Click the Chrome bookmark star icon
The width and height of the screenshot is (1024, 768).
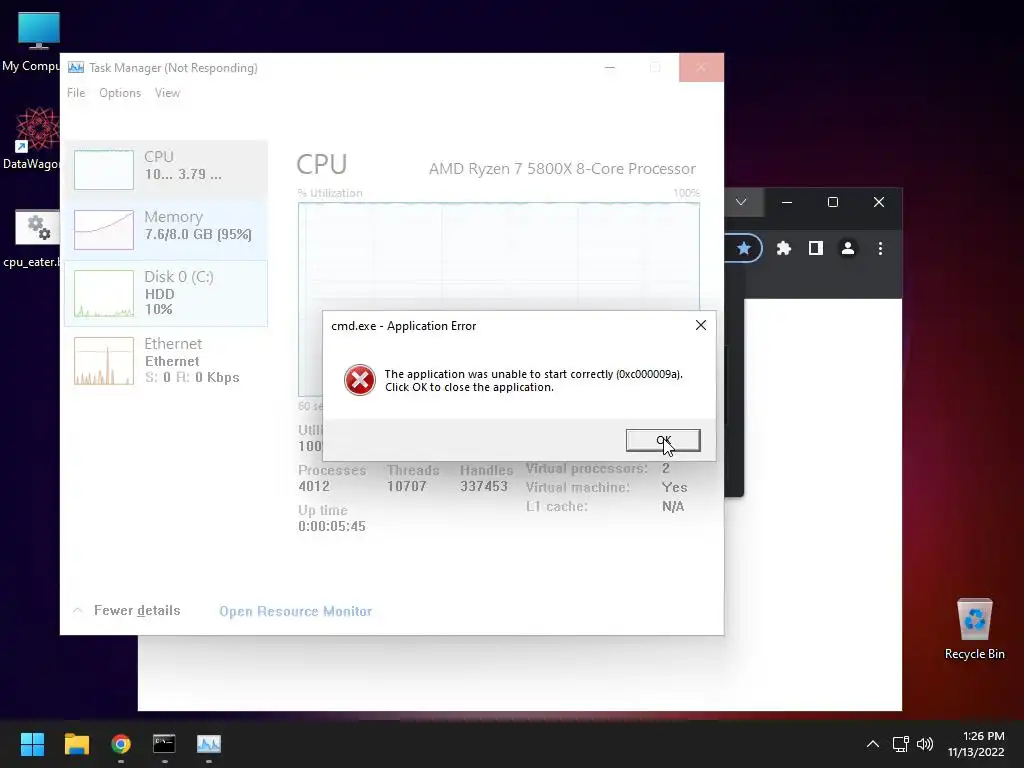coord(743,248)
